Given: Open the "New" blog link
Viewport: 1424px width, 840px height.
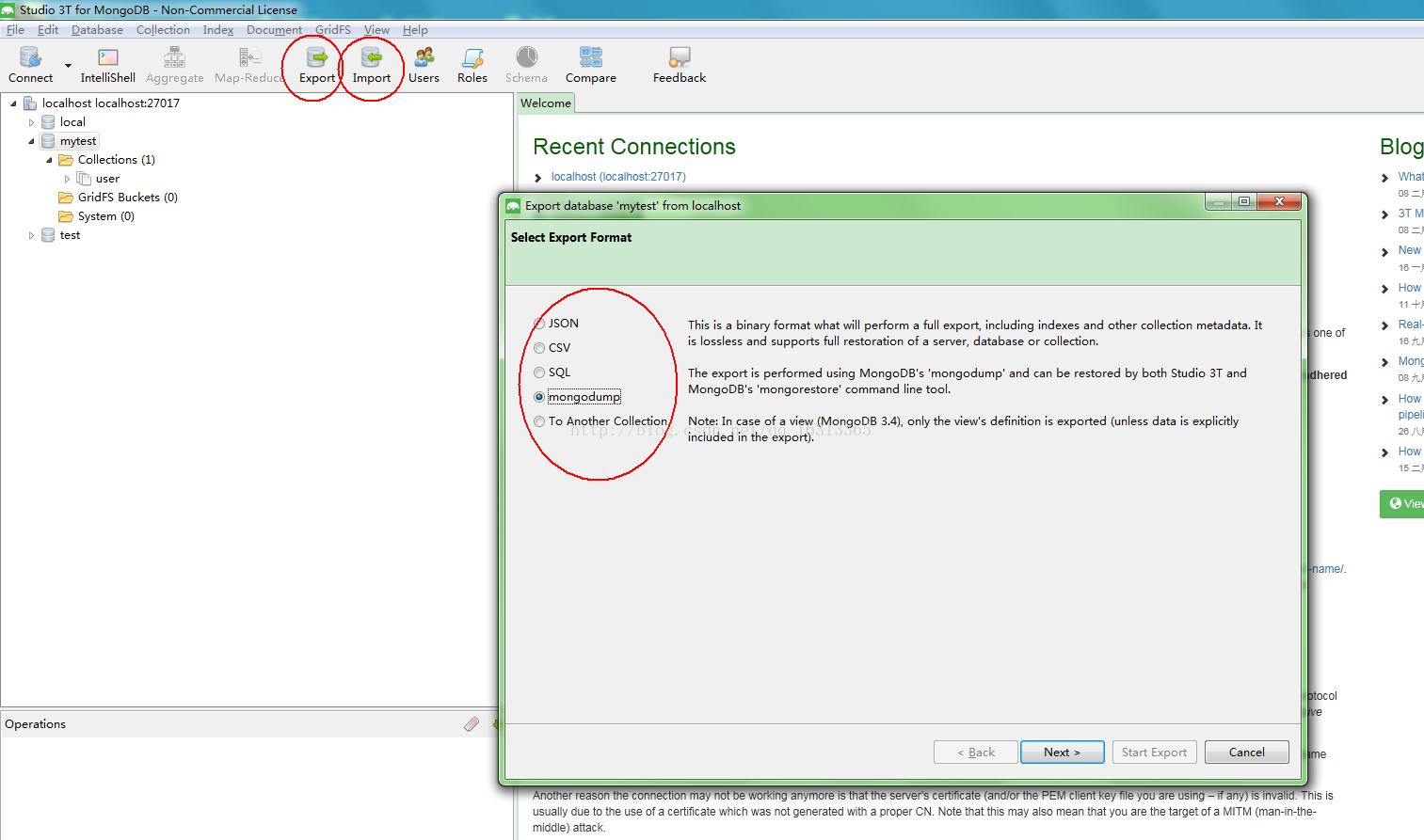Looking at the screenshot, I should (x=1409, y=250).
